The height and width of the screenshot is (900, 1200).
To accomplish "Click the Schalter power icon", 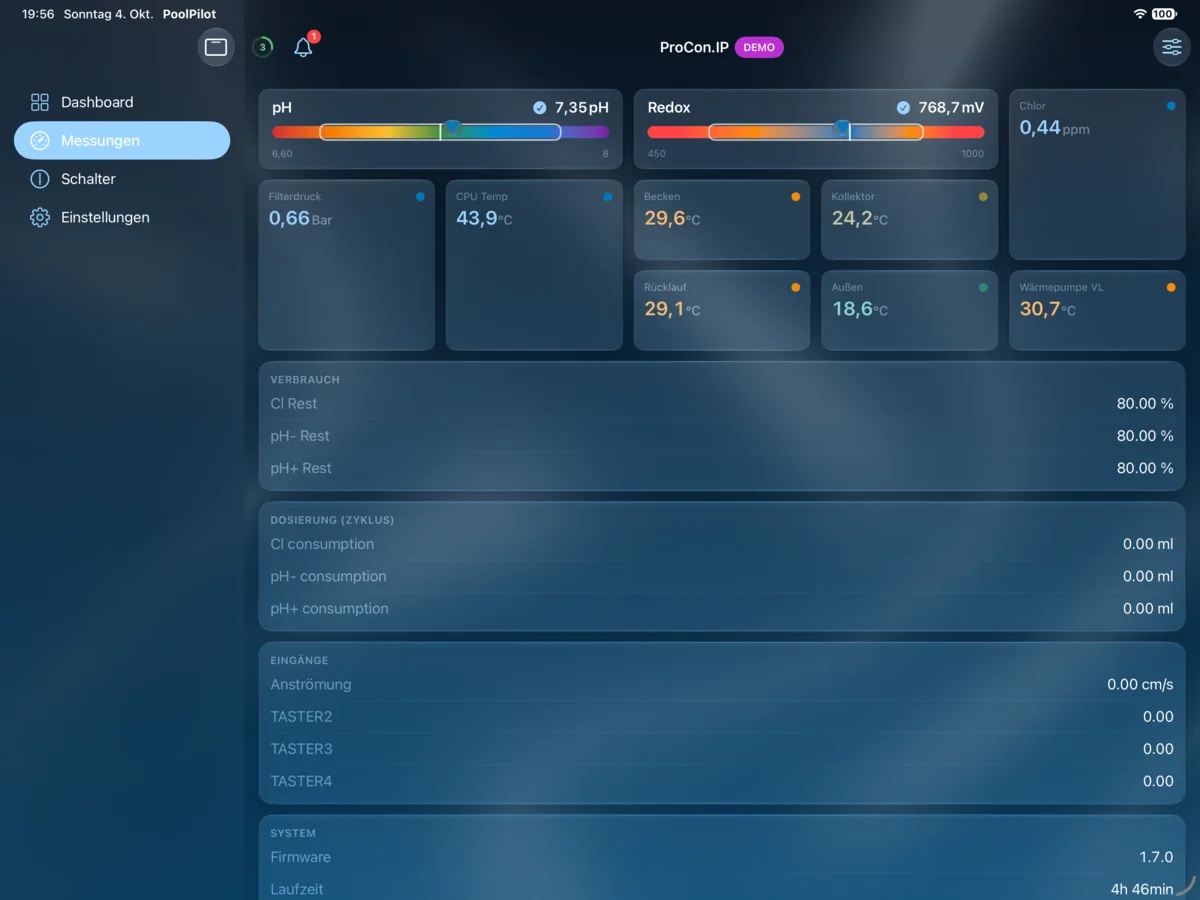I will [40, 179].
